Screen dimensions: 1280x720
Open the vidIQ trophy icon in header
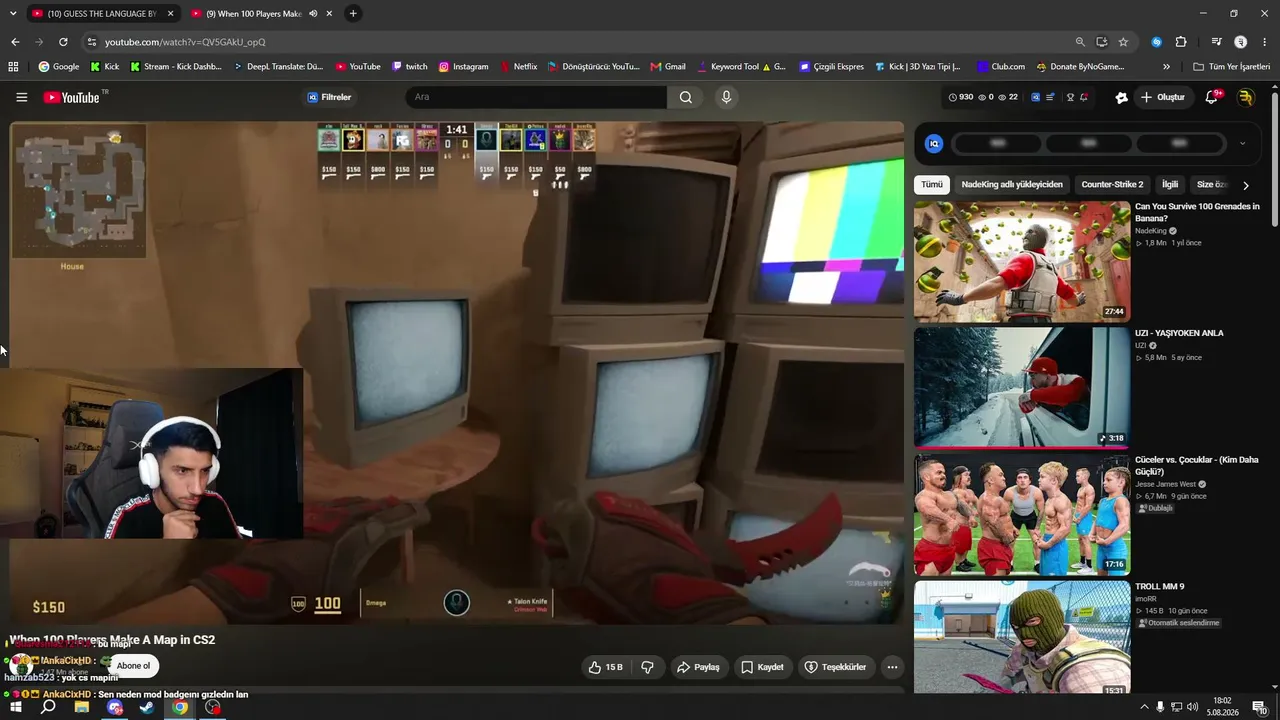pyautogui.click(x=1070, y=97)
